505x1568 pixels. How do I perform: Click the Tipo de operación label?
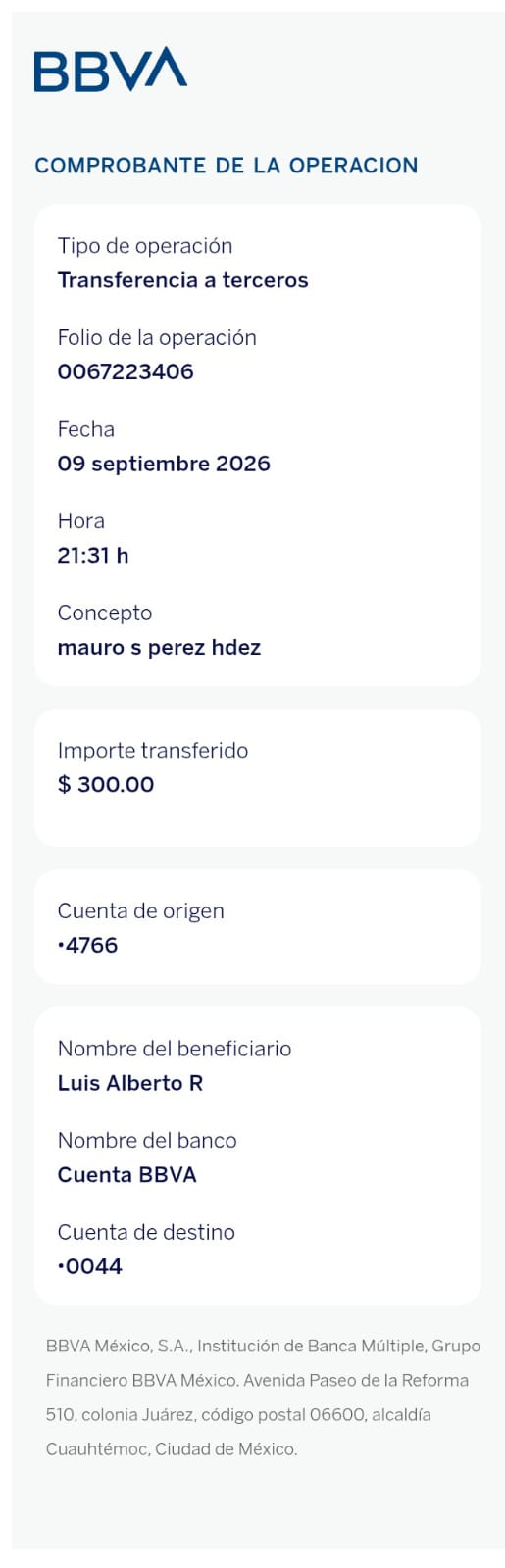click(x=145, y=246)
